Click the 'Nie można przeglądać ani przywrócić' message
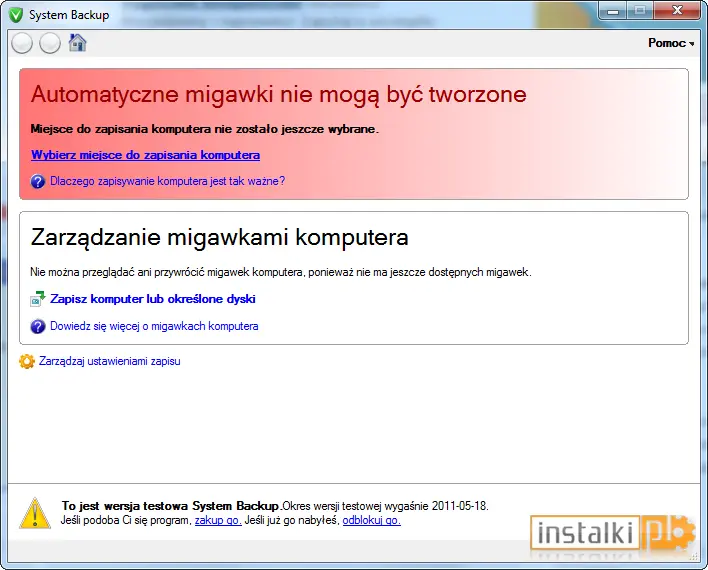 [x=280, y=272]
